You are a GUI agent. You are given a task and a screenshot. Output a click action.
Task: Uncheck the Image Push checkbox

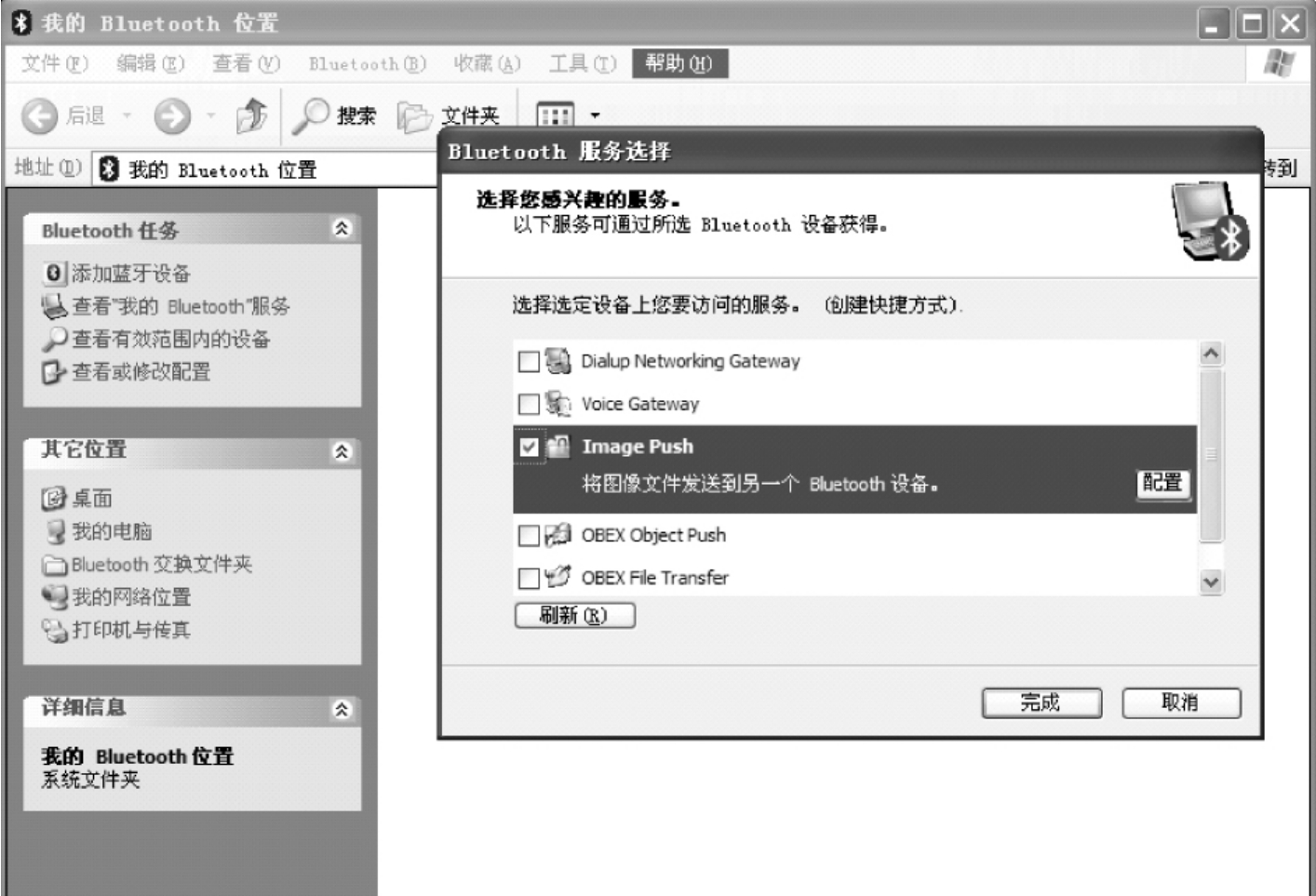coord(529,448)
